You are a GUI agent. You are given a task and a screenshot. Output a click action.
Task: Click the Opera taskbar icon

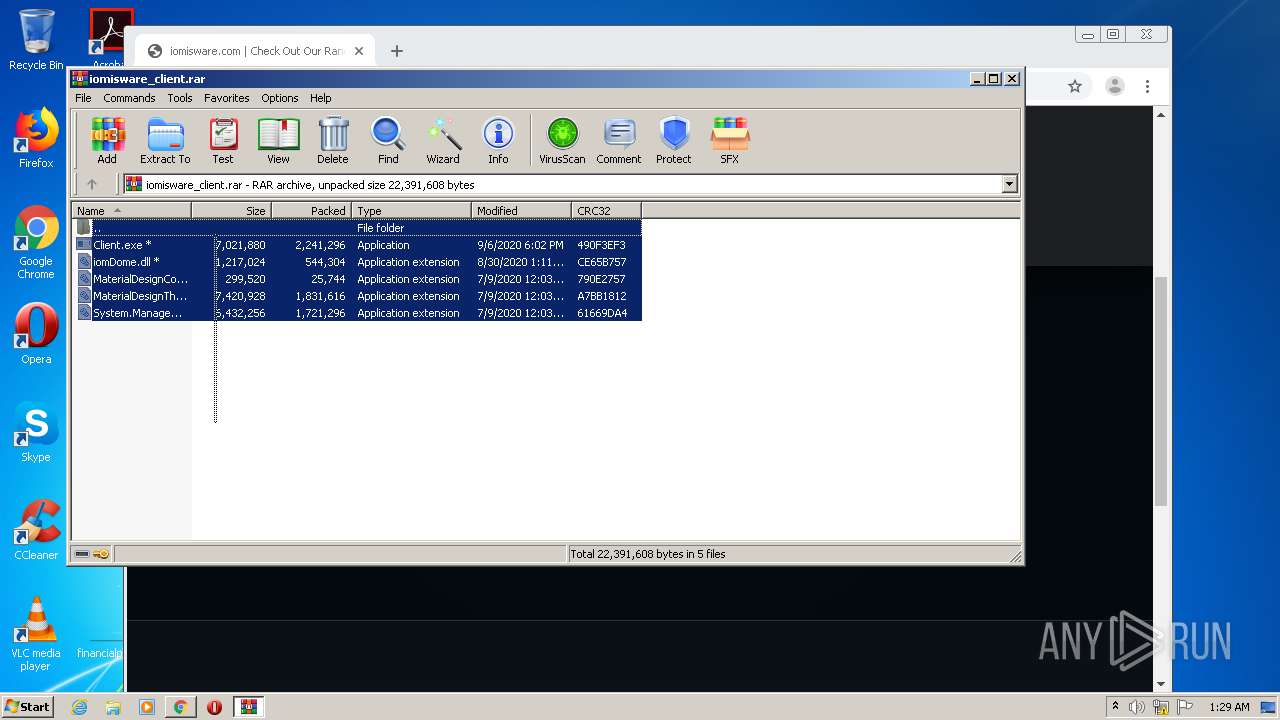click(x=214, y=707)
